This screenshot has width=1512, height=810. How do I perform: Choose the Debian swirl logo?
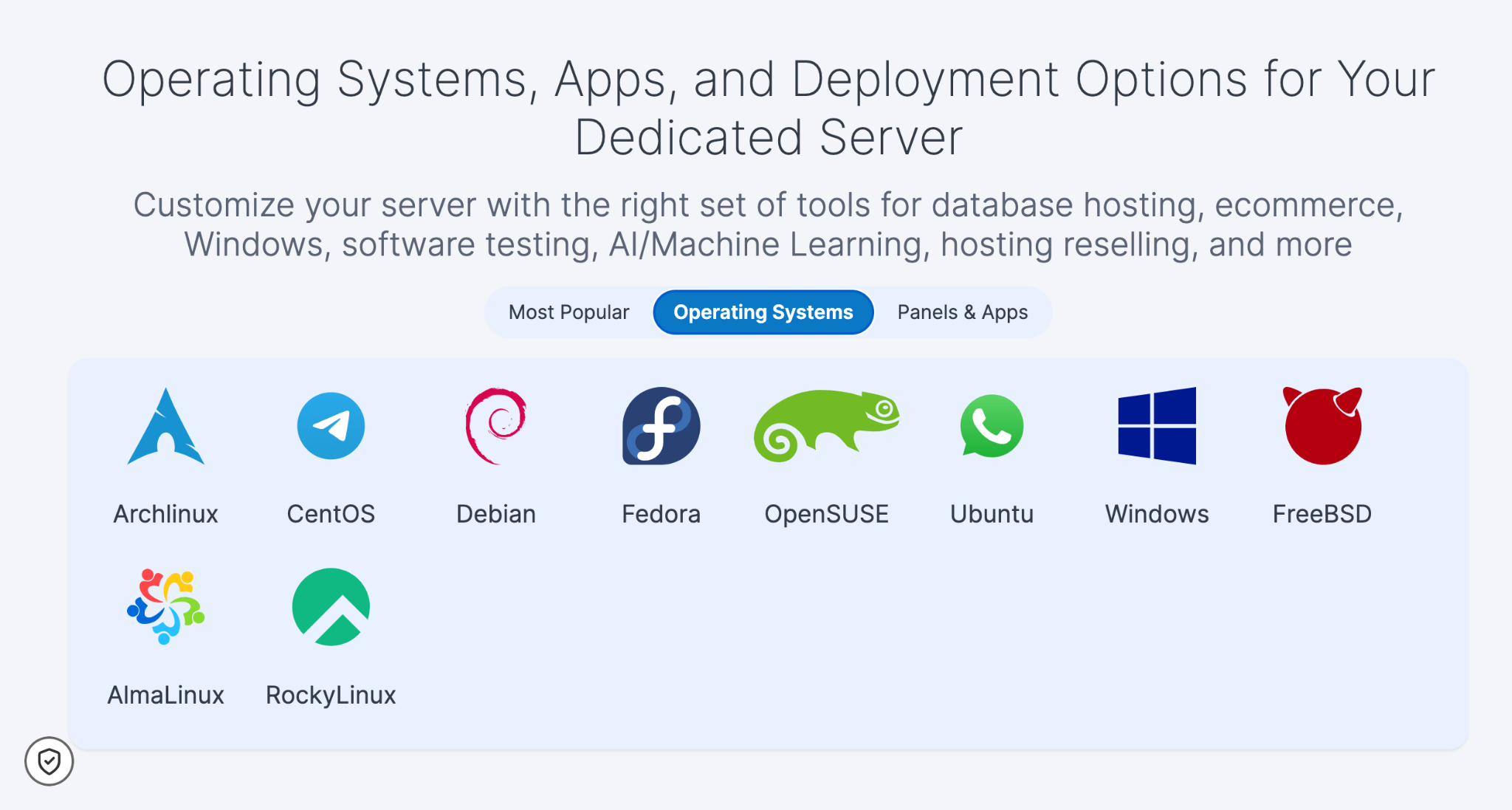(x=496, y=426)
